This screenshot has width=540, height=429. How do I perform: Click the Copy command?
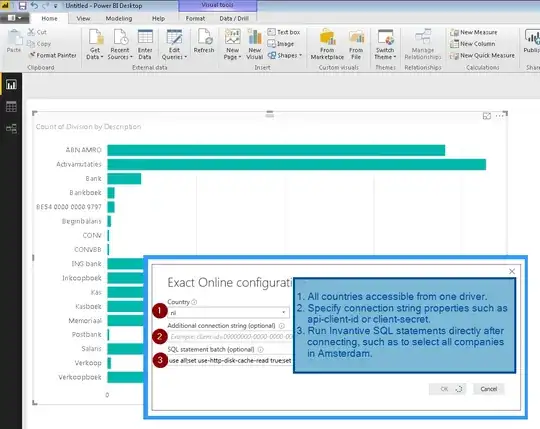39,44
